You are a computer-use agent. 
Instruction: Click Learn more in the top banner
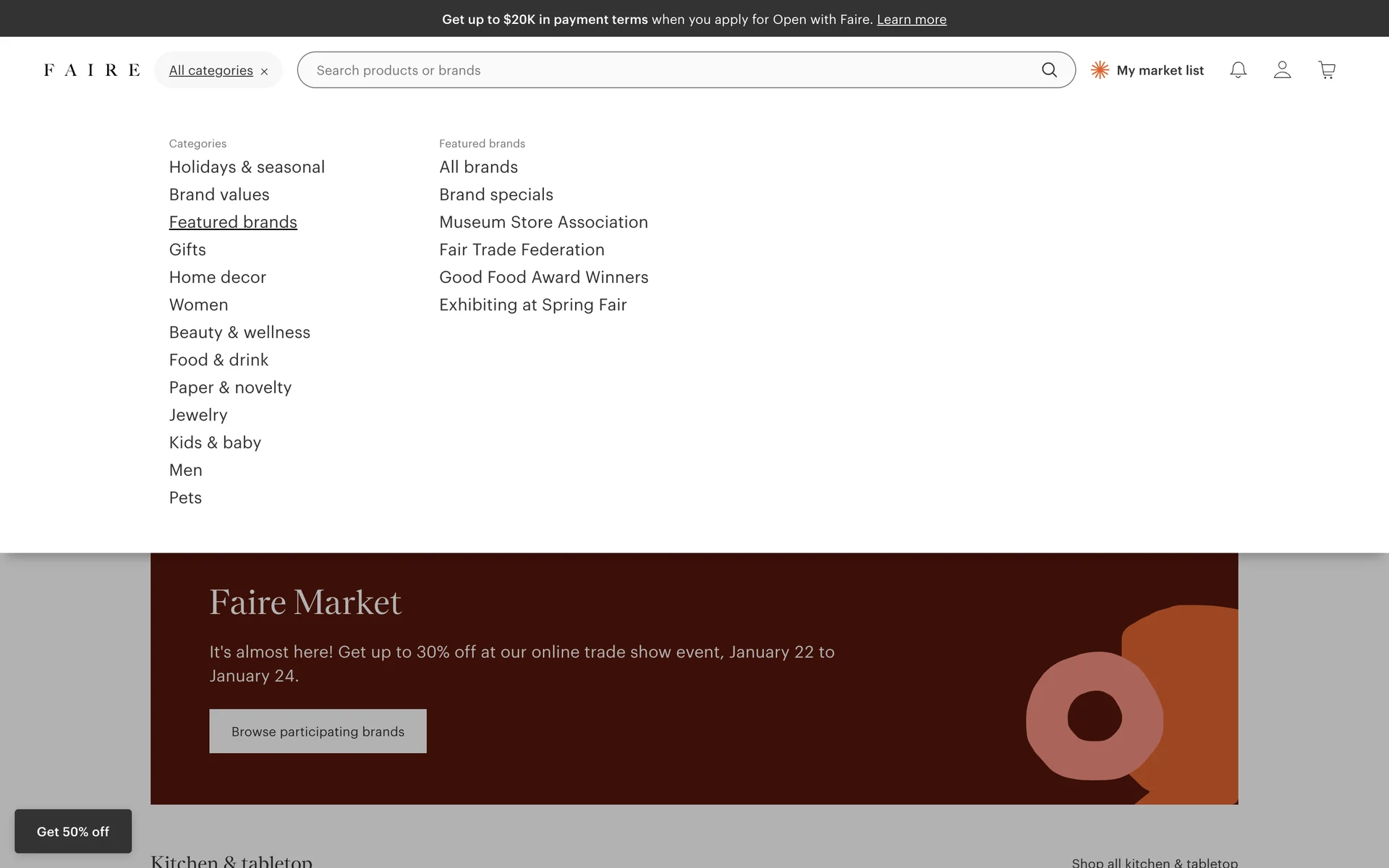pyautogui.click(x=911, y=20)
